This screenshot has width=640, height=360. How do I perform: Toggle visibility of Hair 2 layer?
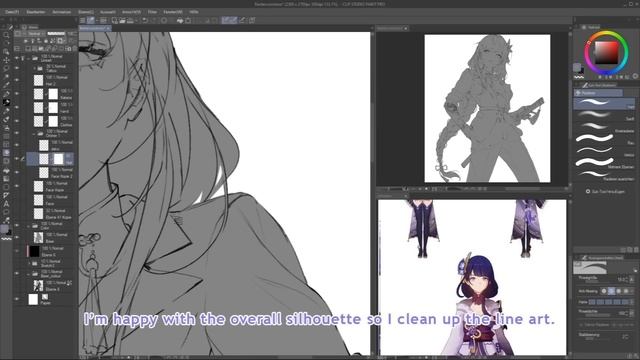pyautogui.click(x=17, y=80)
